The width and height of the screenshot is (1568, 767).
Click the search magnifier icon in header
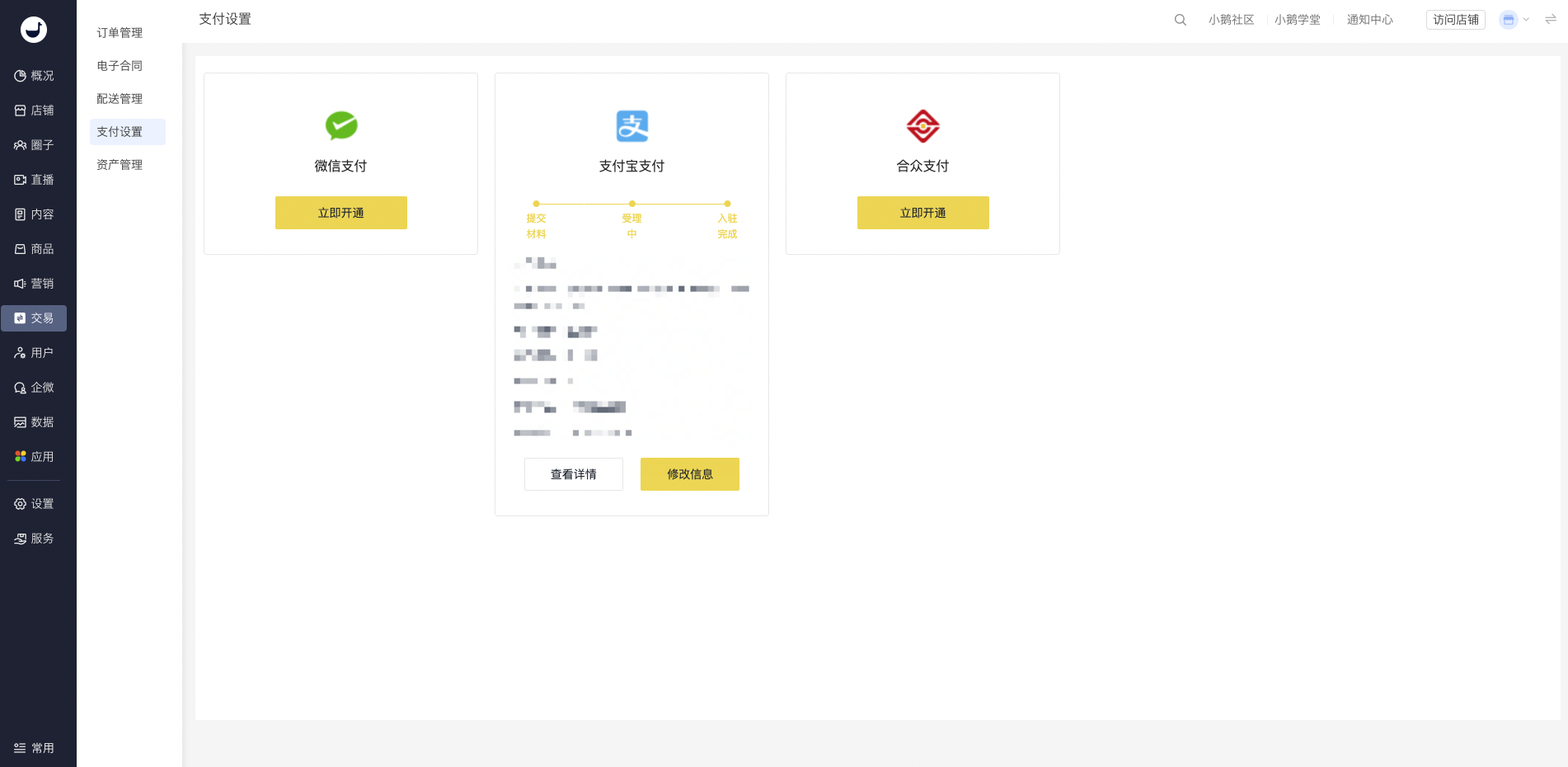point(1181,20)
